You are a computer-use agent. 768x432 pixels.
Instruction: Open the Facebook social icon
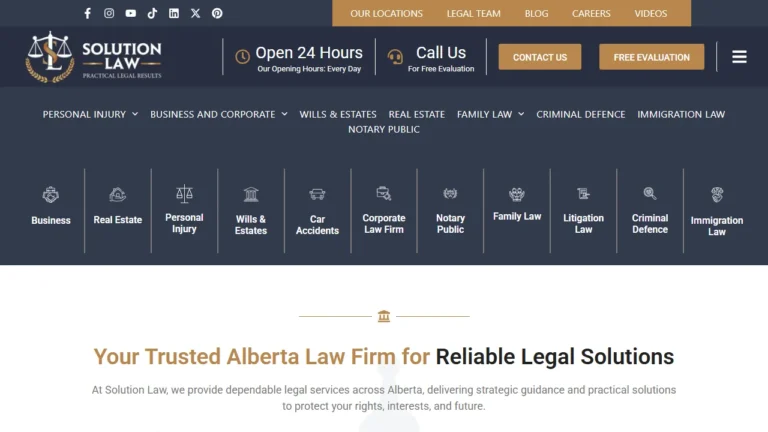tap(88, 13)
